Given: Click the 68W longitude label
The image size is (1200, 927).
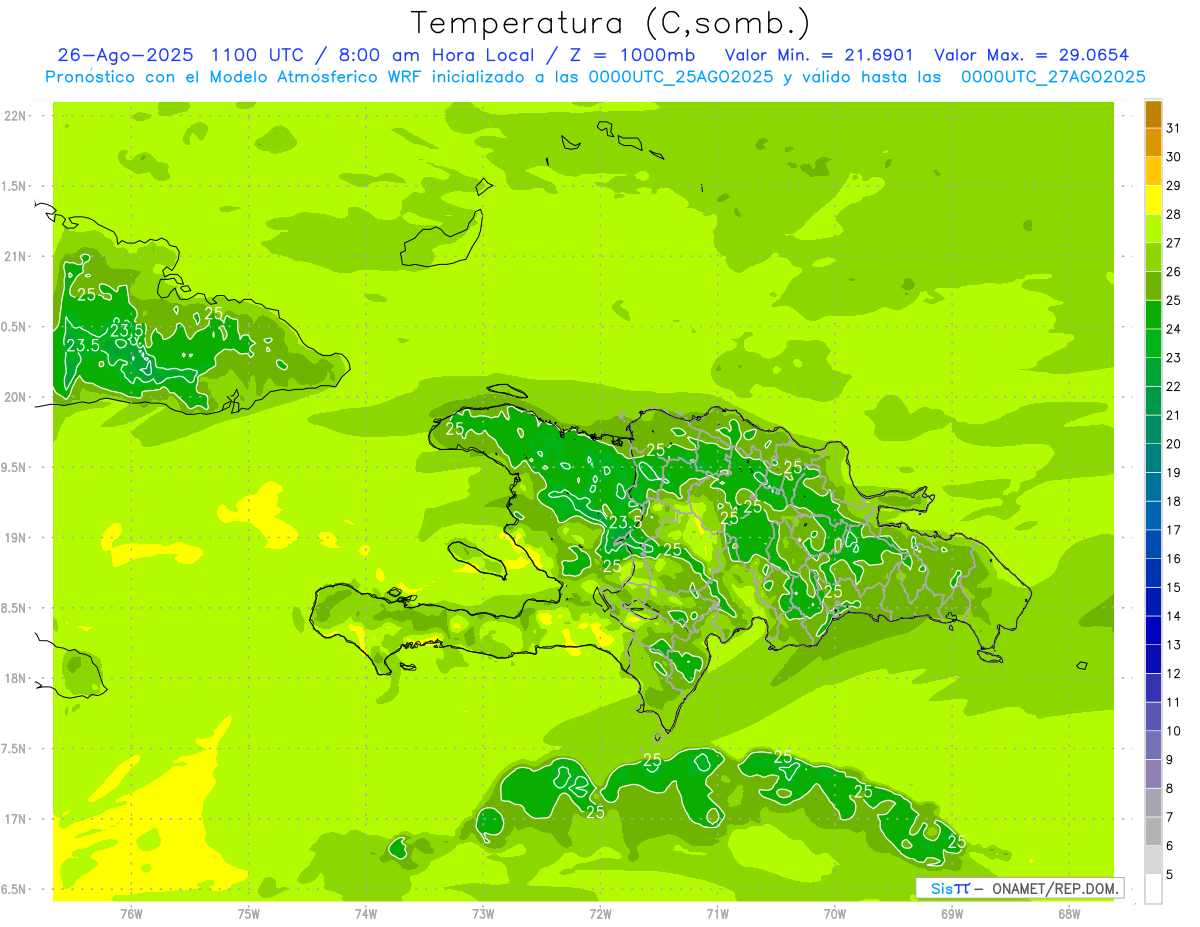Looking at the screenshot, I should [x=1069, y=913].
